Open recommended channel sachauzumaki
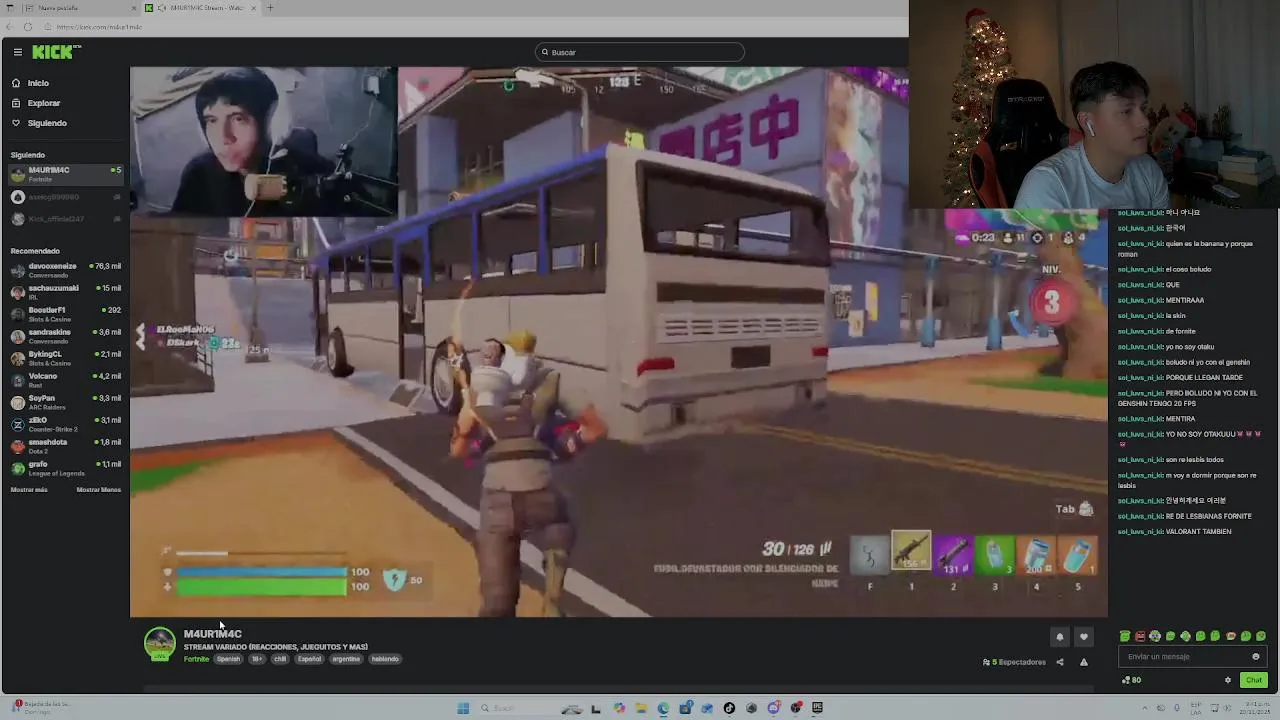 pos(65,291)
